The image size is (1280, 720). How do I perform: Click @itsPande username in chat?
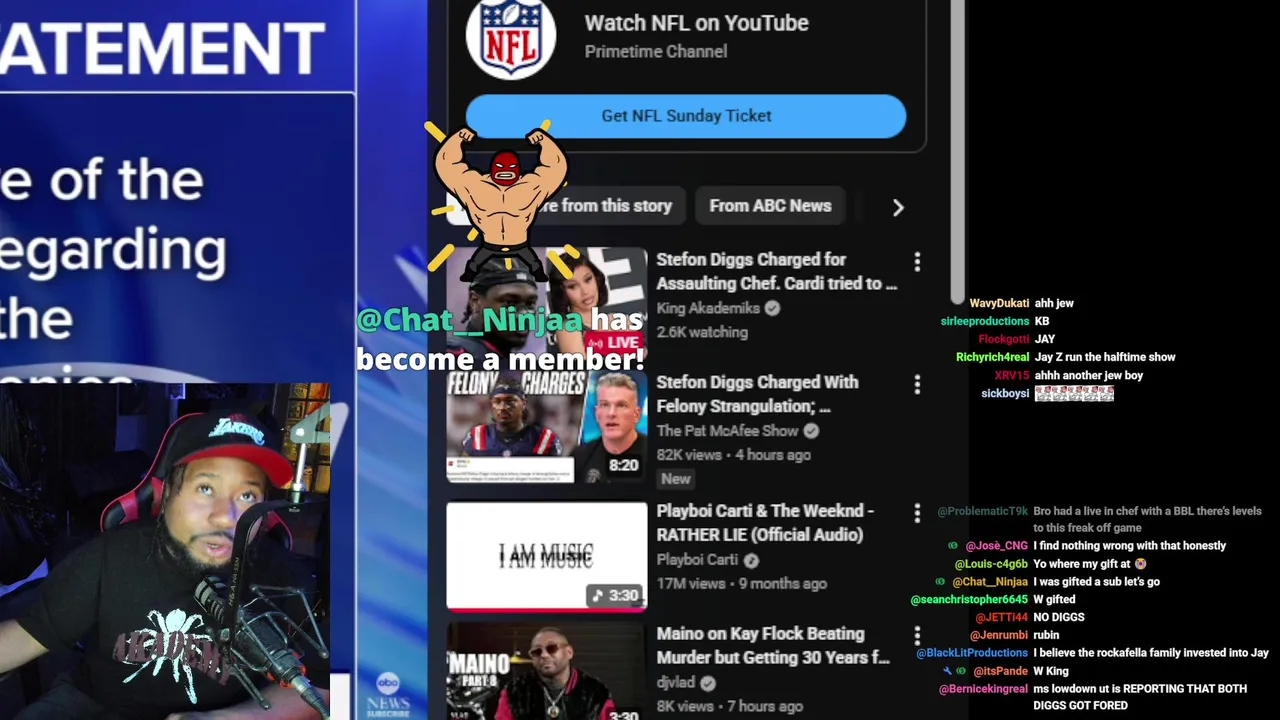(1000, 671)
